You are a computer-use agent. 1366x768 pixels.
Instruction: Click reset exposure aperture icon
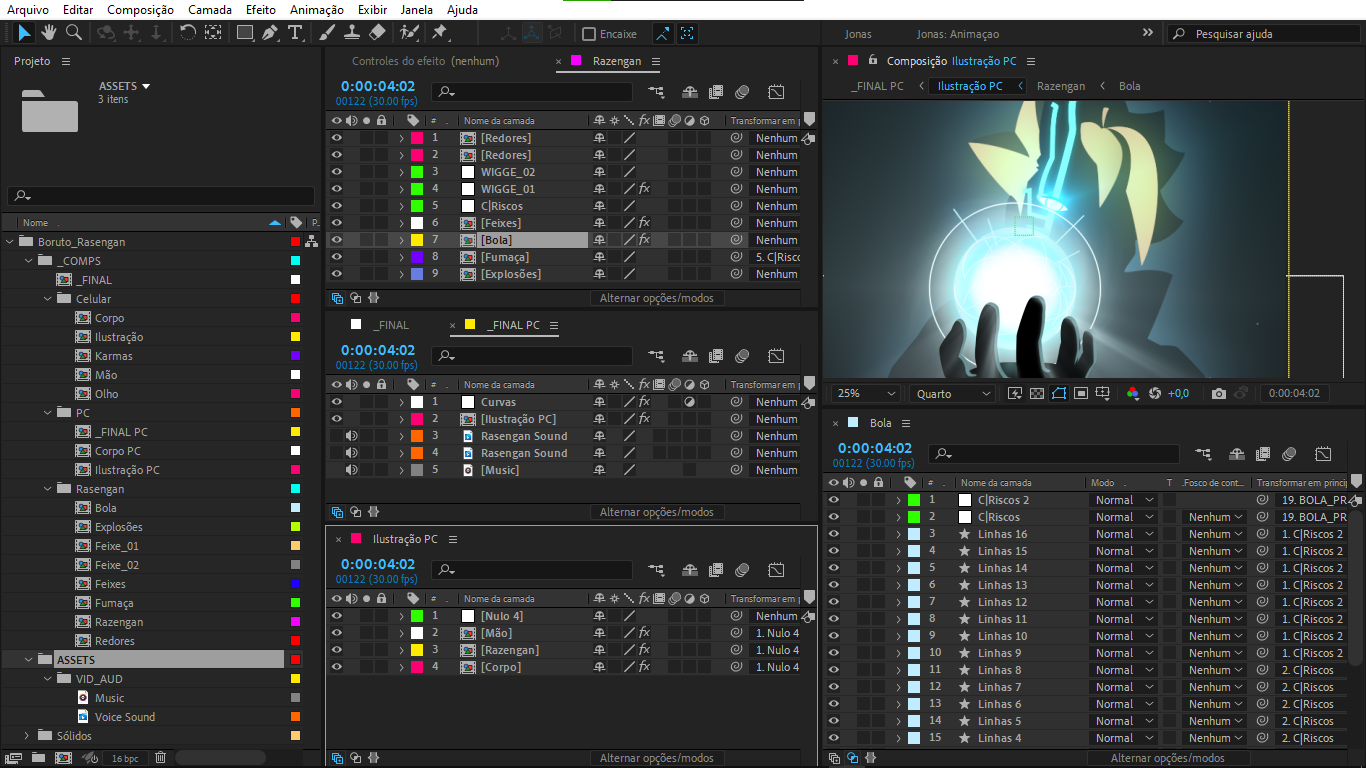1155,394
